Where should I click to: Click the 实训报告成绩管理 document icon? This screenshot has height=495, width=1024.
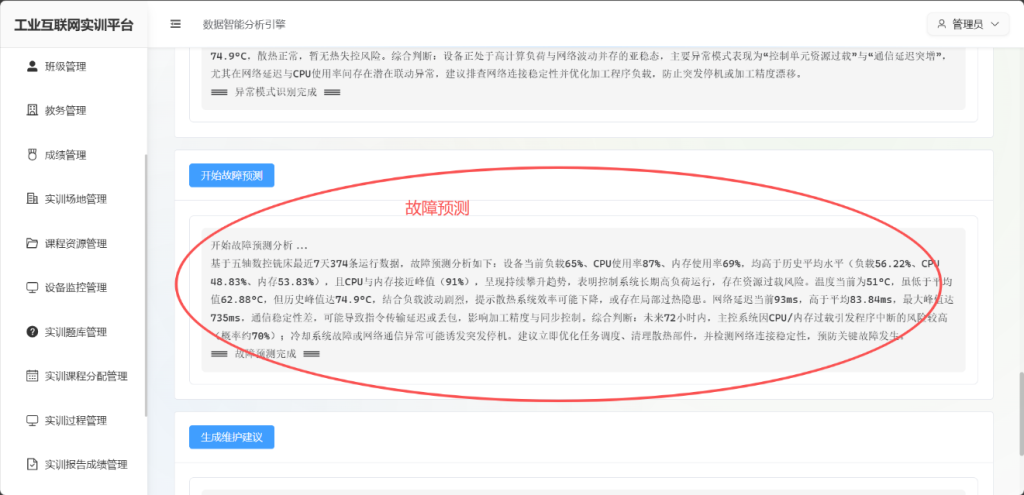(31, 464)
